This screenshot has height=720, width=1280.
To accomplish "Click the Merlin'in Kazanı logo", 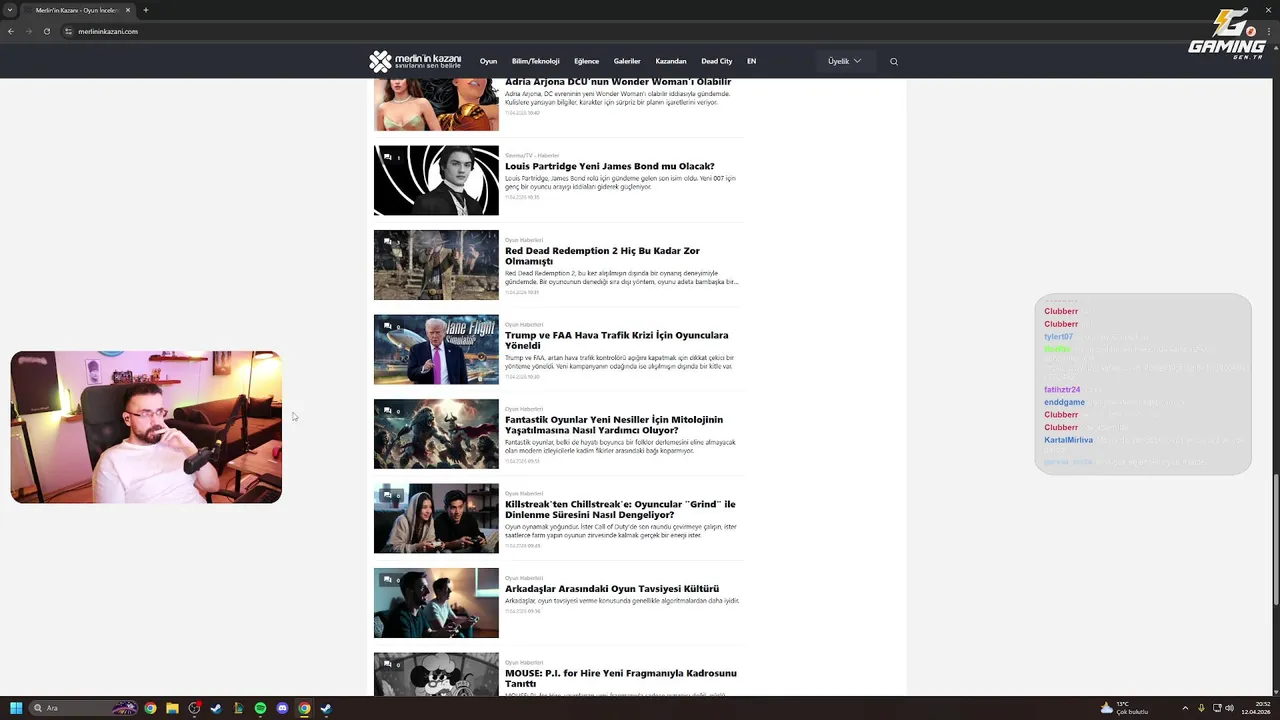I will pos(415,61).
